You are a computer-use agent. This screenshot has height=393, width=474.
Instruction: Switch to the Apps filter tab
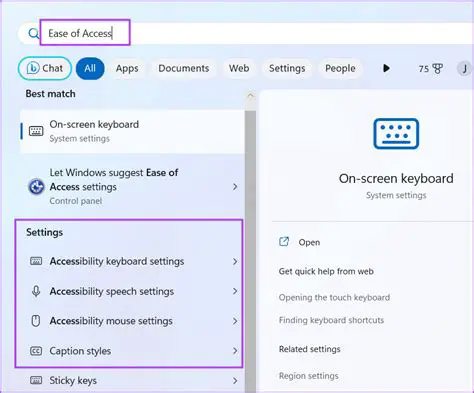click(x=127, y=68)
